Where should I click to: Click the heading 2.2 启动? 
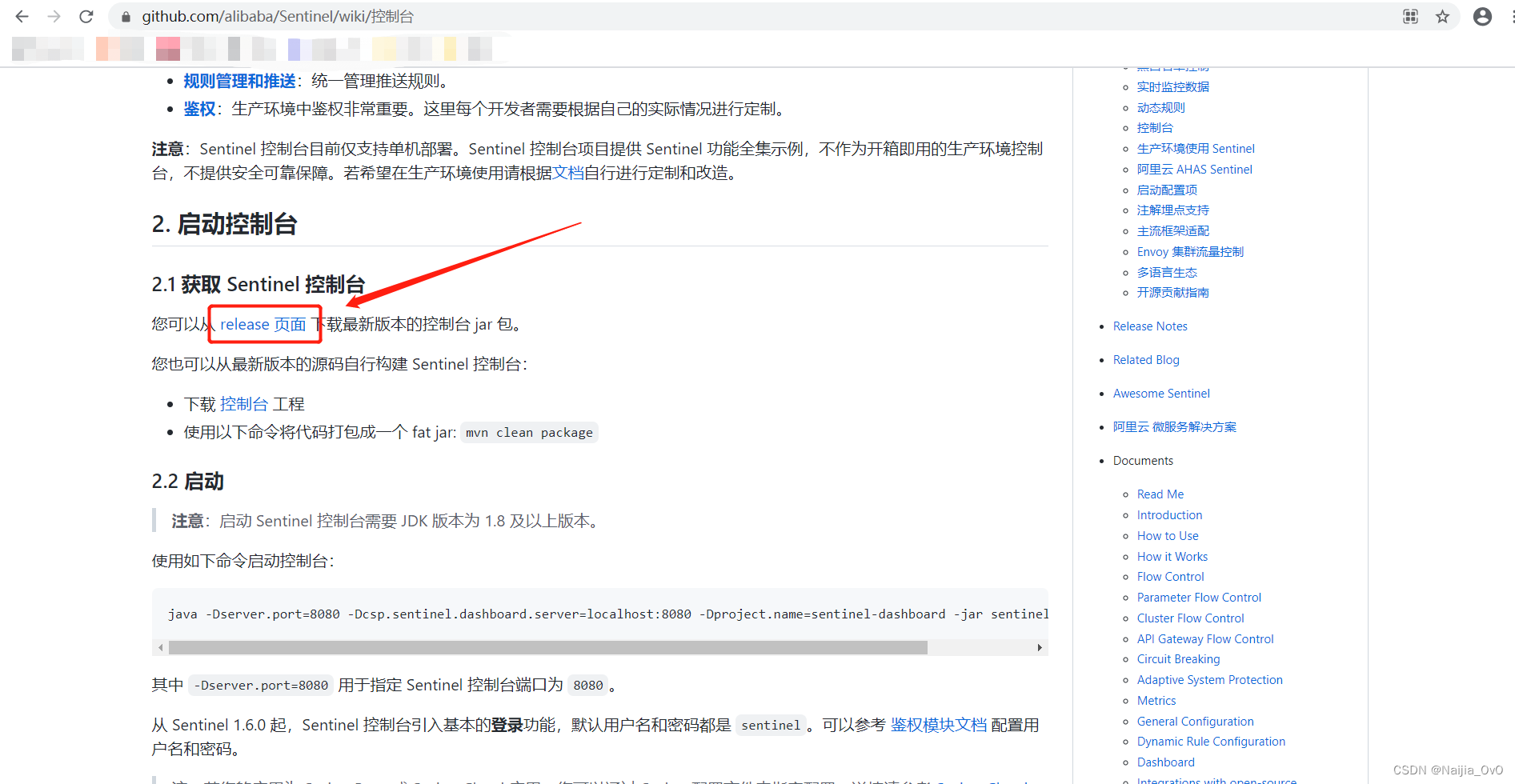coord(188,481)
